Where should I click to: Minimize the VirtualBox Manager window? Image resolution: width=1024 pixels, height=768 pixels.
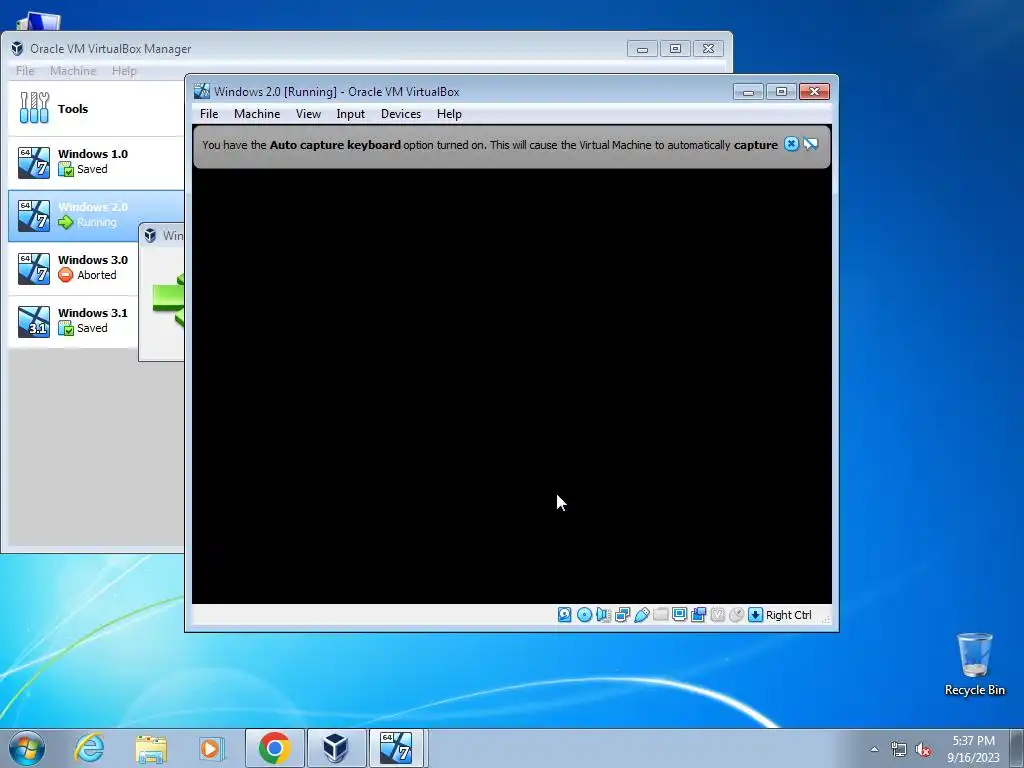[642, 48]
